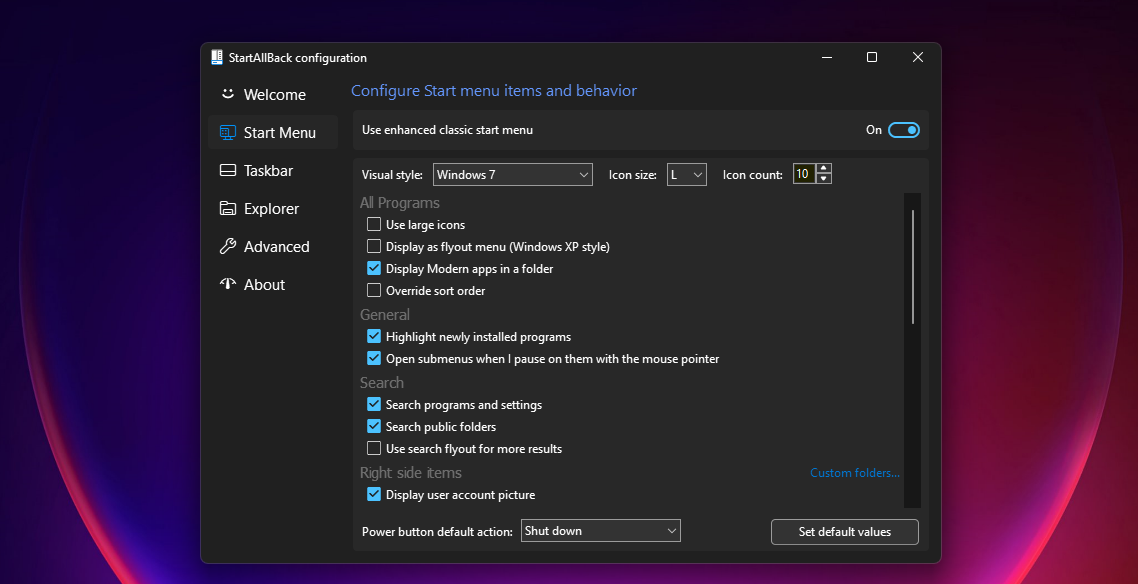Click Set default values button
Screen dimensions: 1138x584
click(845, 532)
